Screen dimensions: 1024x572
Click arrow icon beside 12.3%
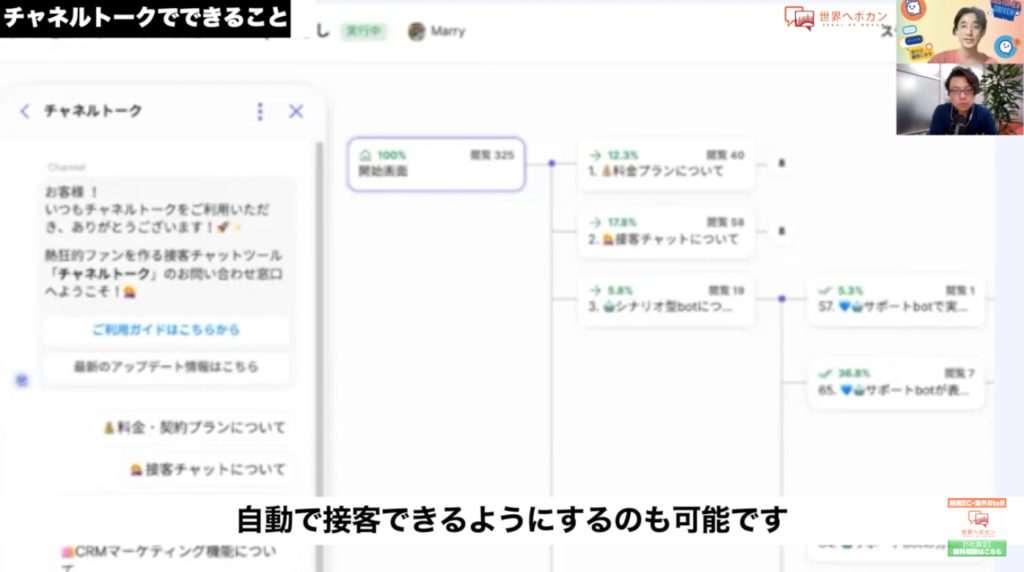595,155
